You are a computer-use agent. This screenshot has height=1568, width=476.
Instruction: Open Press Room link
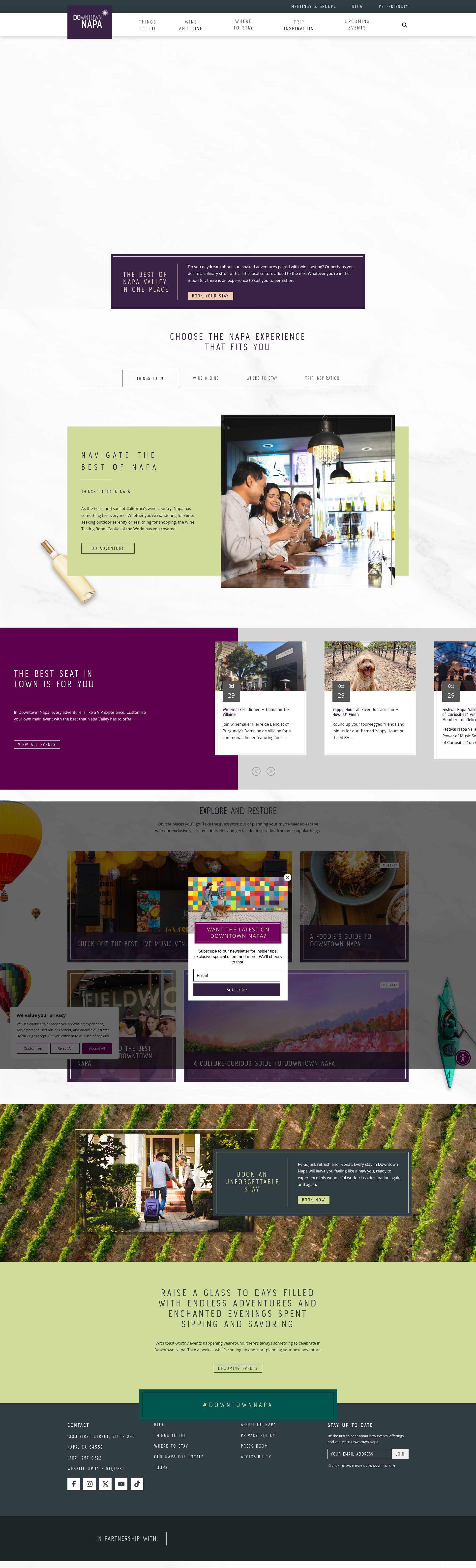(x=254, y=1446)
